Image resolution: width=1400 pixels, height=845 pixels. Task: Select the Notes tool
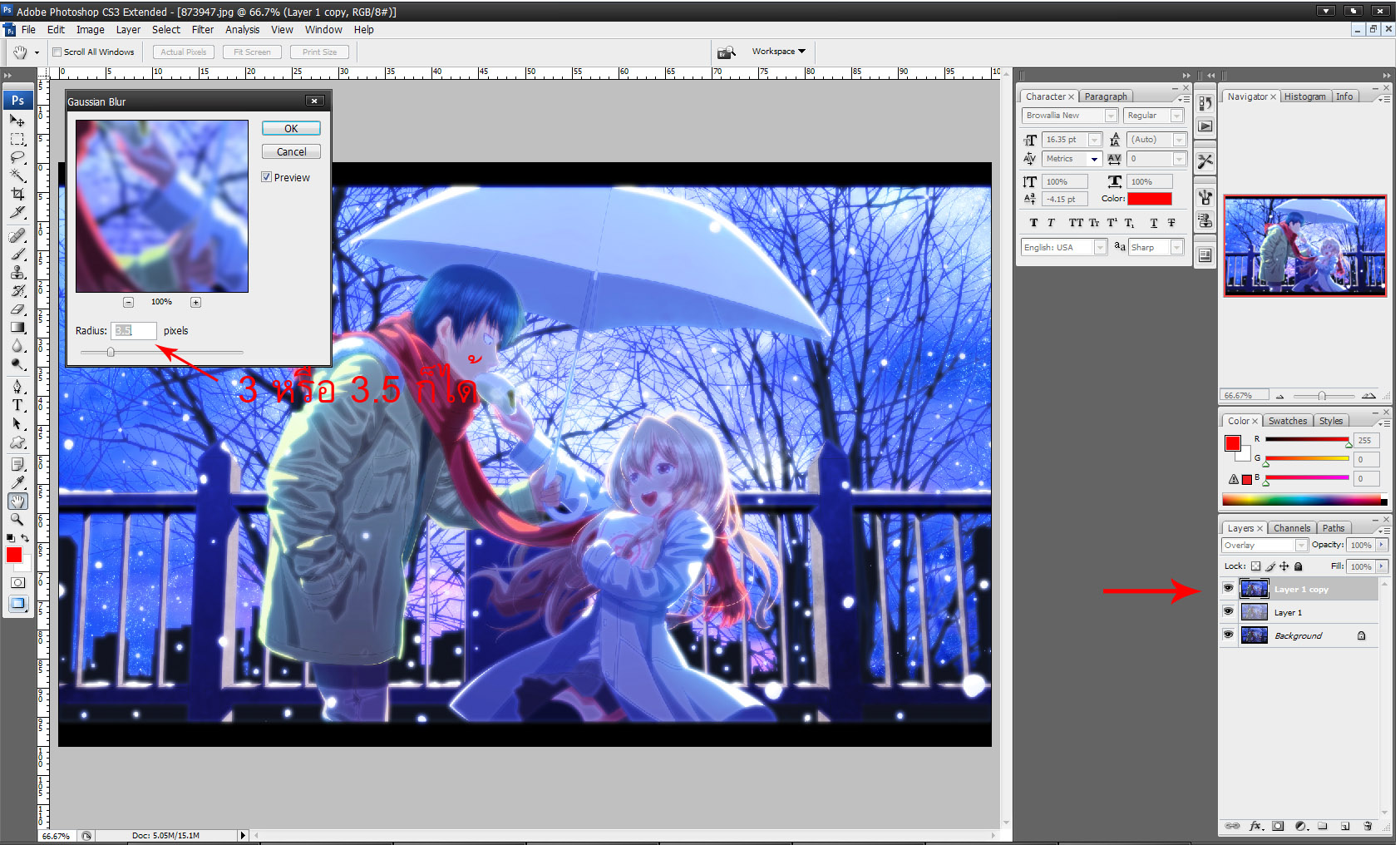(17, 464)
